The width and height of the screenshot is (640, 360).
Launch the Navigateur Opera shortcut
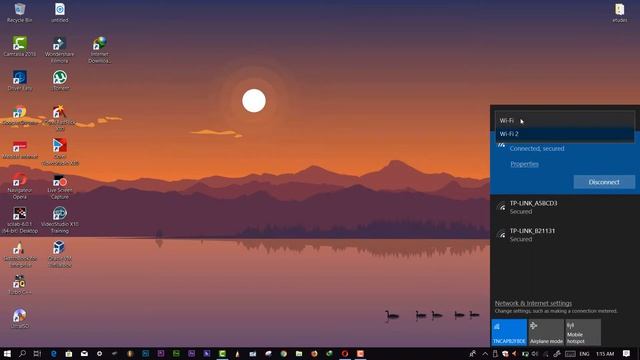20,186
